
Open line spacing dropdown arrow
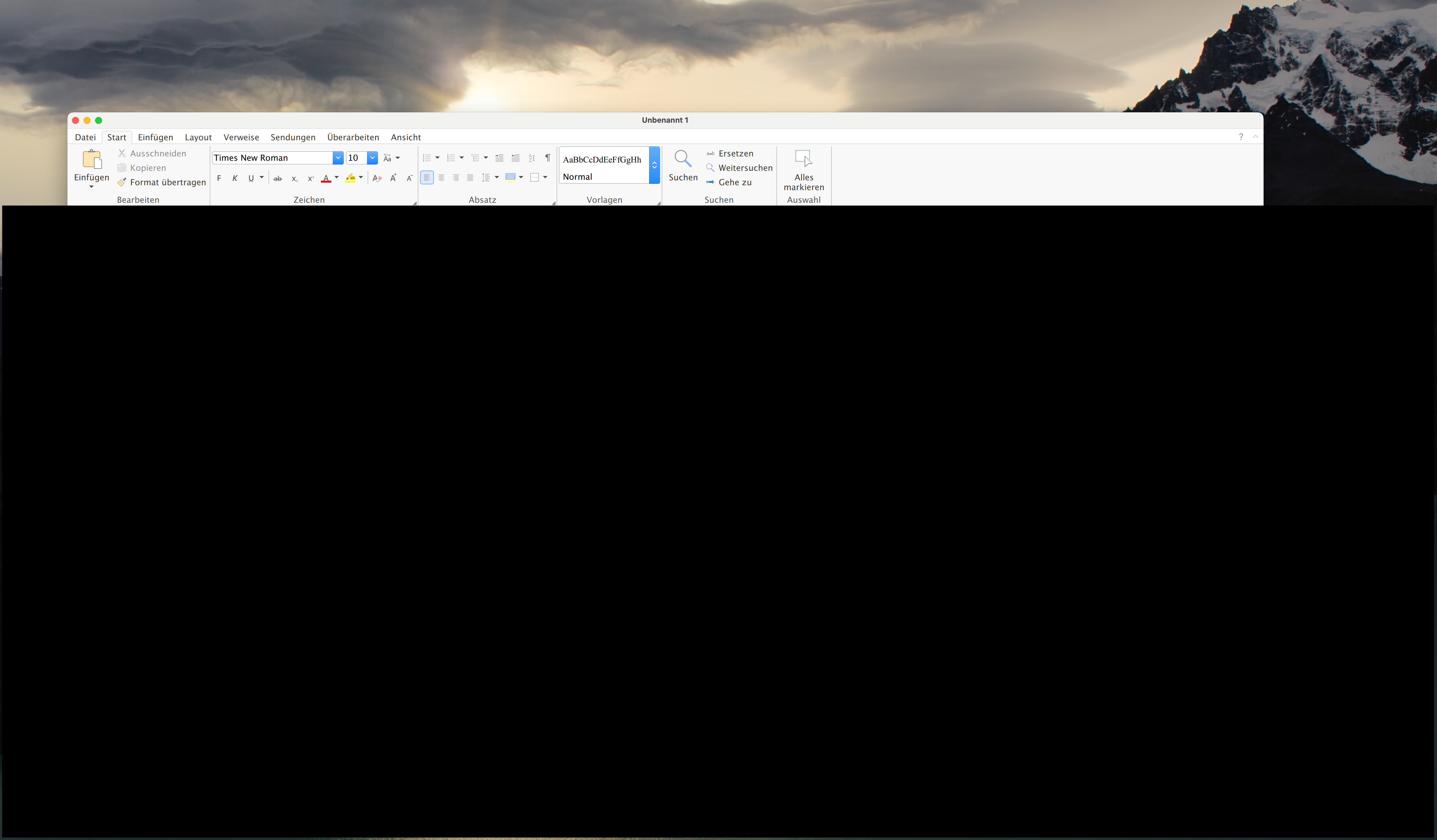point(497,177)
